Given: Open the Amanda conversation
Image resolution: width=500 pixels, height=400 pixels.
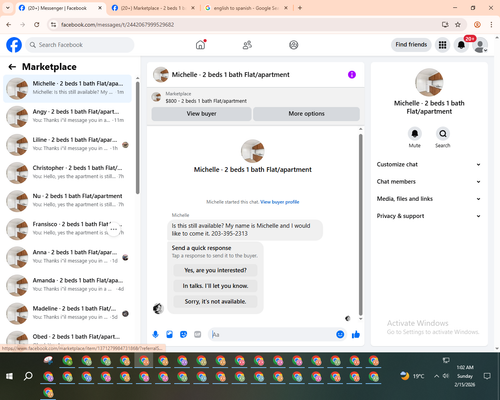Looking at the screenshot, I should coord(68,285).
